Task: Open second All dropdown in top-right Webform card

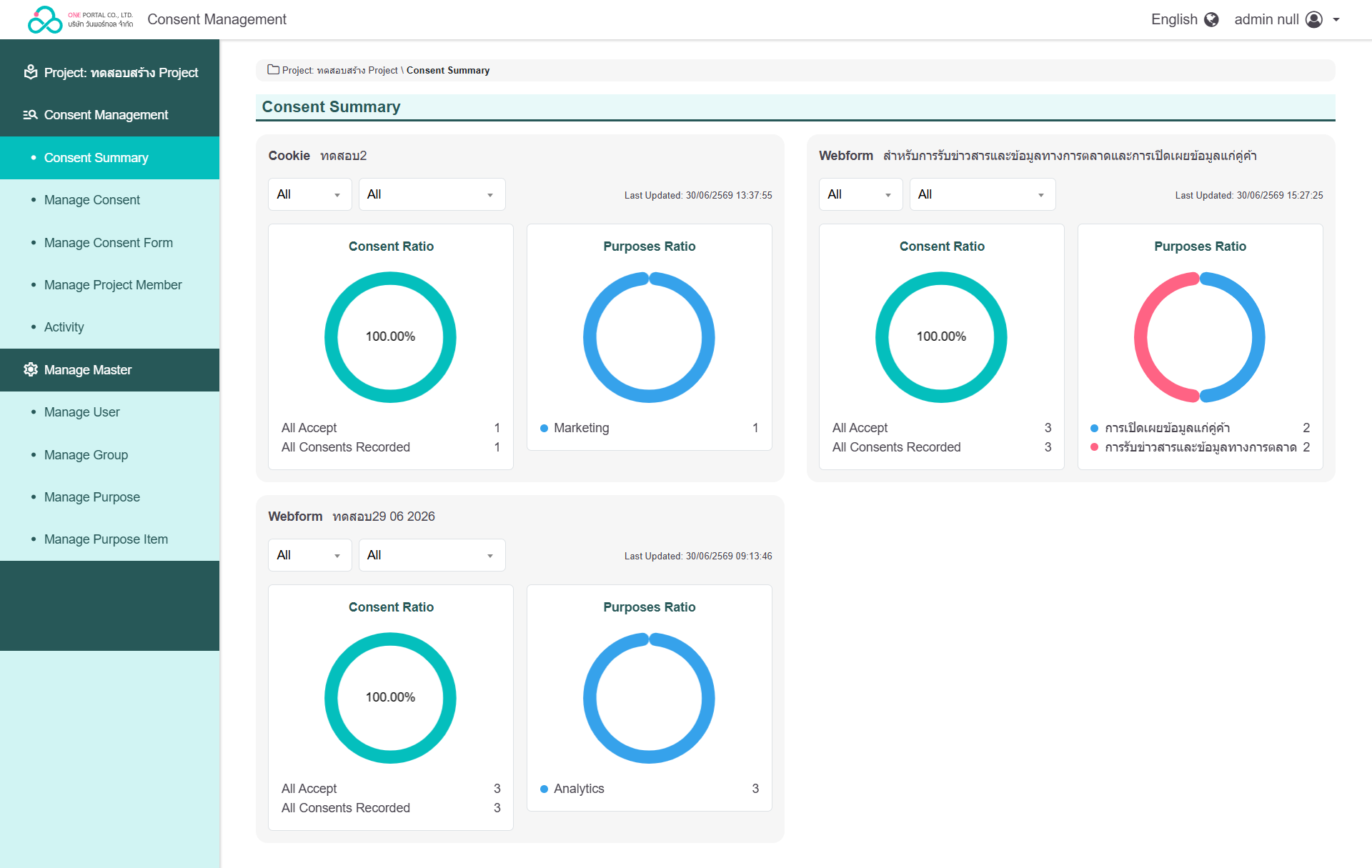Action: tap(983, 194)
